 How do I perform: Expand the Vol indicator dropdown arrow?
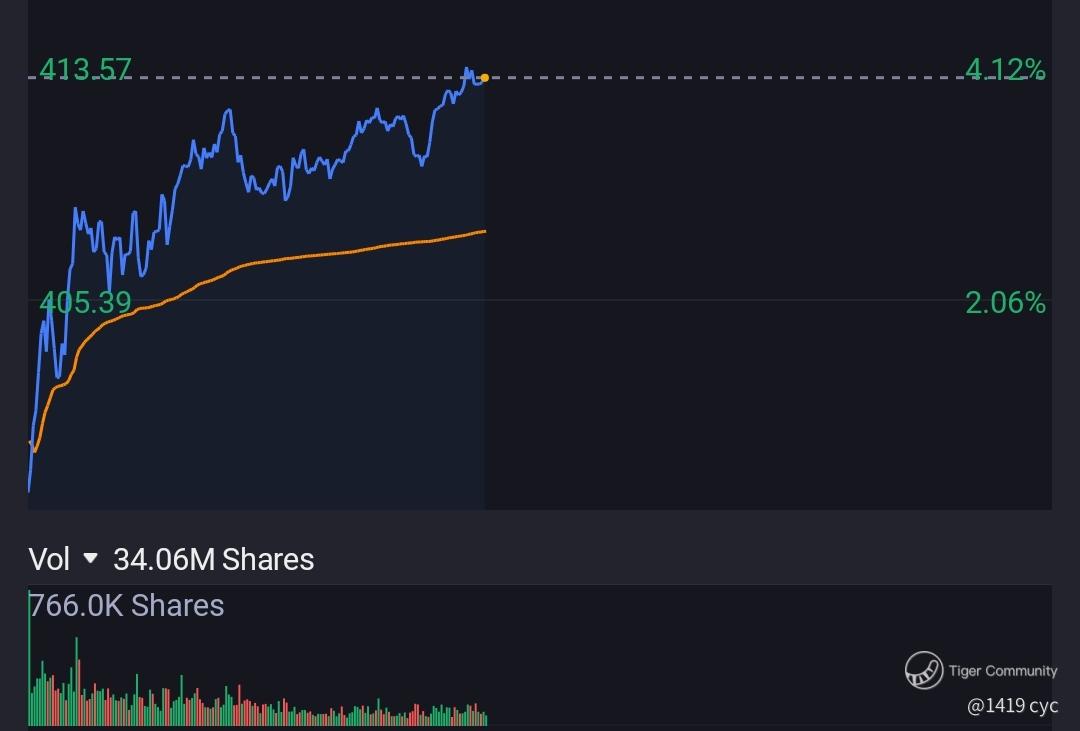[91, 558]
